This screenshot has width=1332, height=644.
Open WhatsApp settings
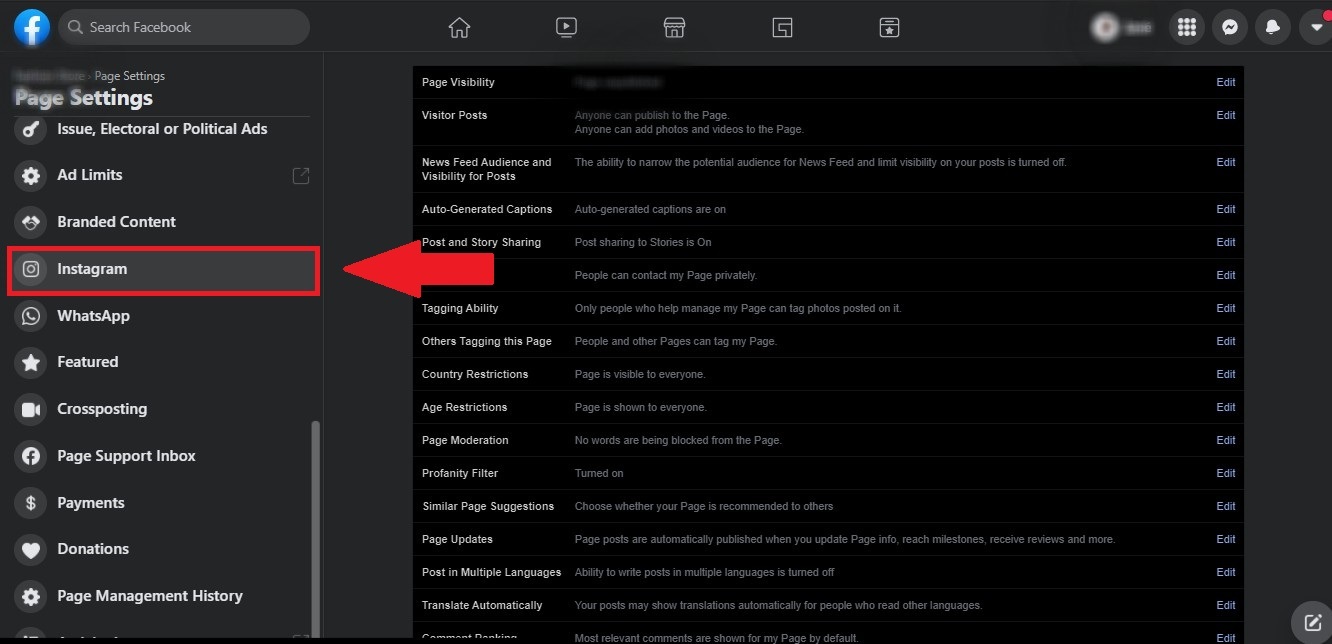coord(163,316)
